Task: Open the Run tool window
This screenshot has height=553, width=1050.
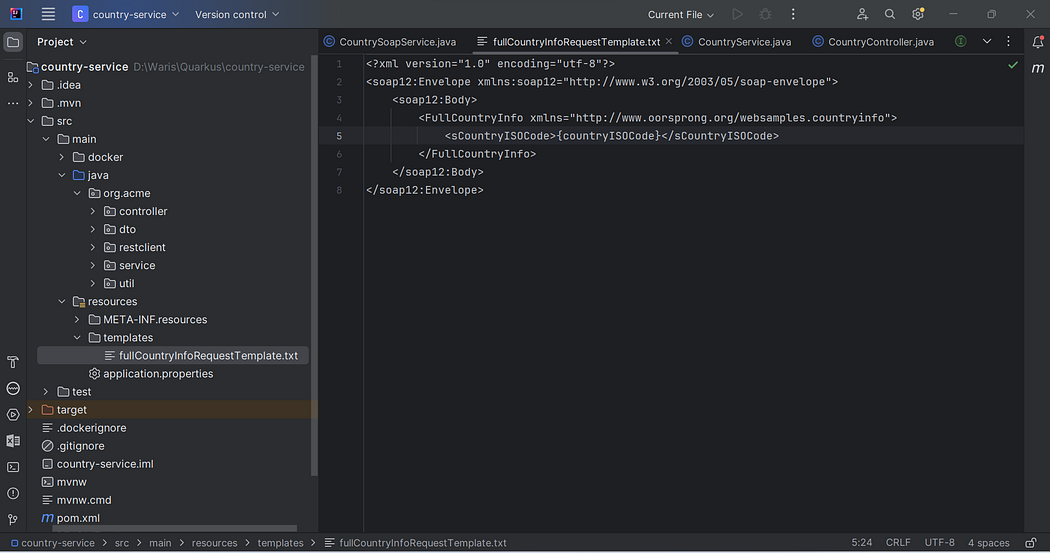Action: [13, 414]
